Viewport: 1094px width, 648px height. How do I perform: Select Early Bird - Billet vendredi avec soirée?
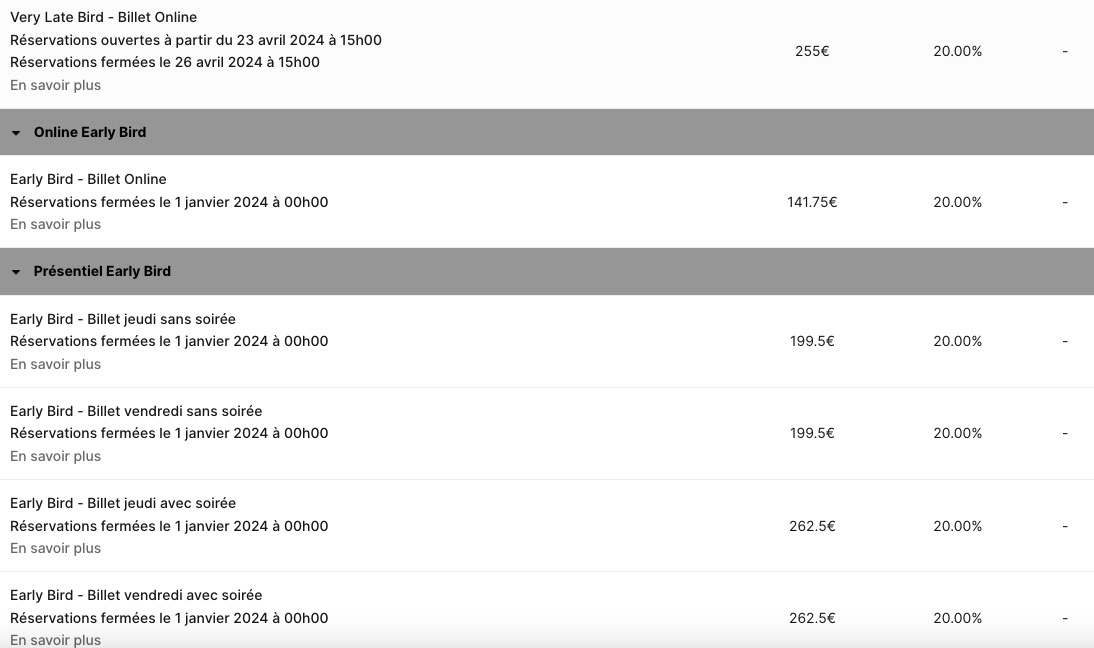(136, 595)
